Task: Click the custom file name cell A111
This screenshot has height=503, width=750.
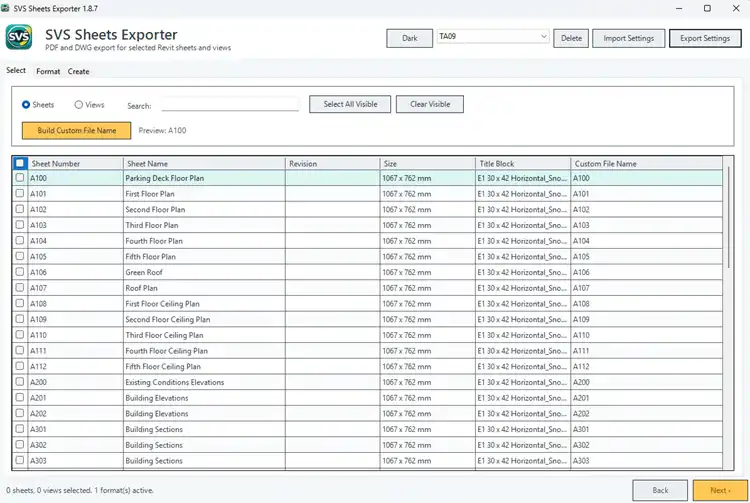Action: tap(646, 351)
